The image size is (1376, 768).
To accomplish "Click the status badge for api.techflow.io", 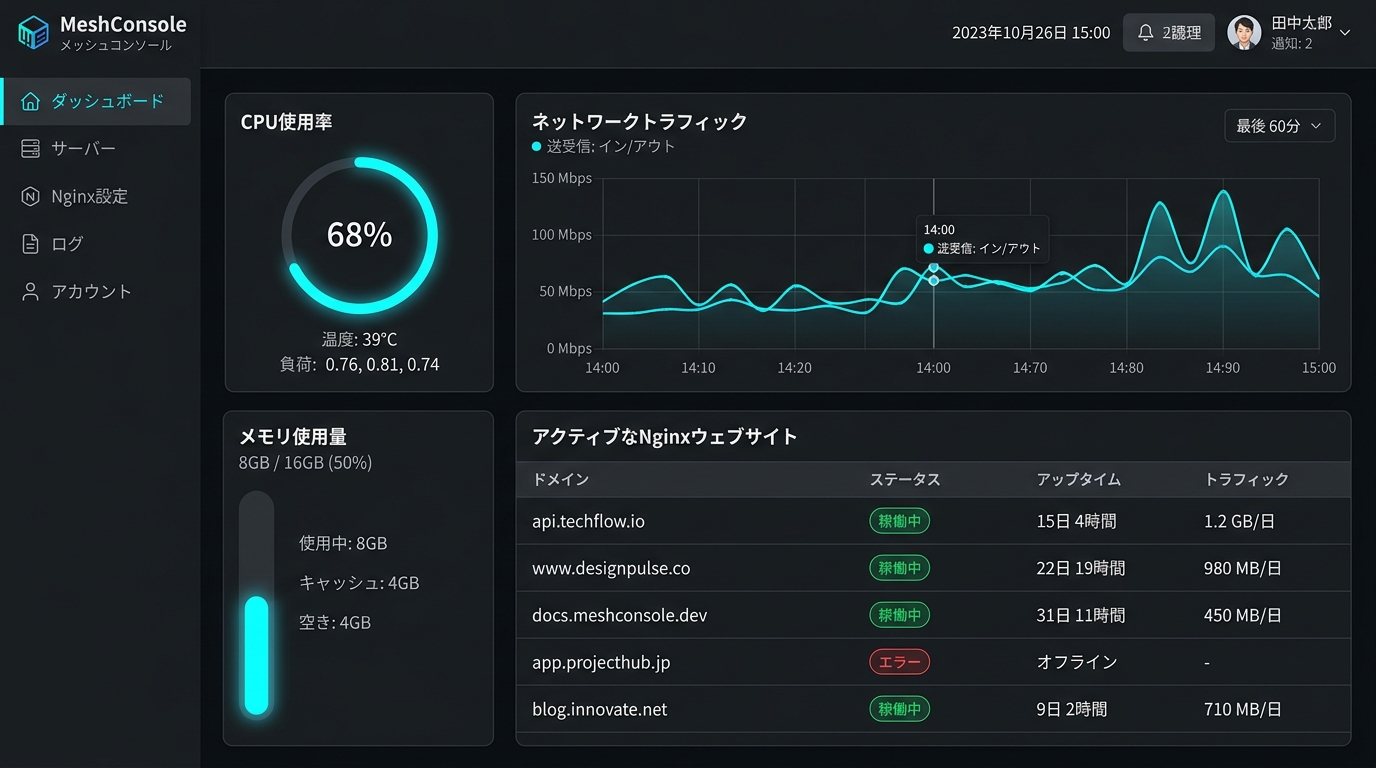I will tap(899, 521).
